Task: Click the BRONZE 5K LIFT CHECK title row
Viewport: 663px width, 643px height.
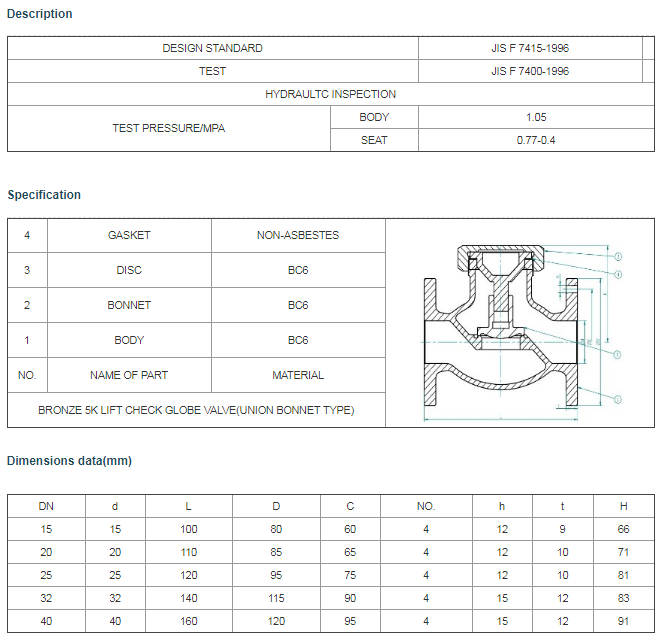Action: pos(196,410)
